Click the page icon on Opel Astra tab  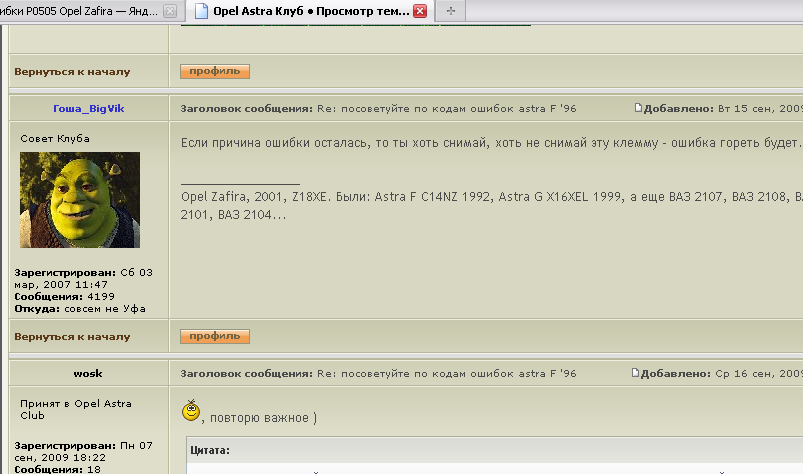[201, 11]
